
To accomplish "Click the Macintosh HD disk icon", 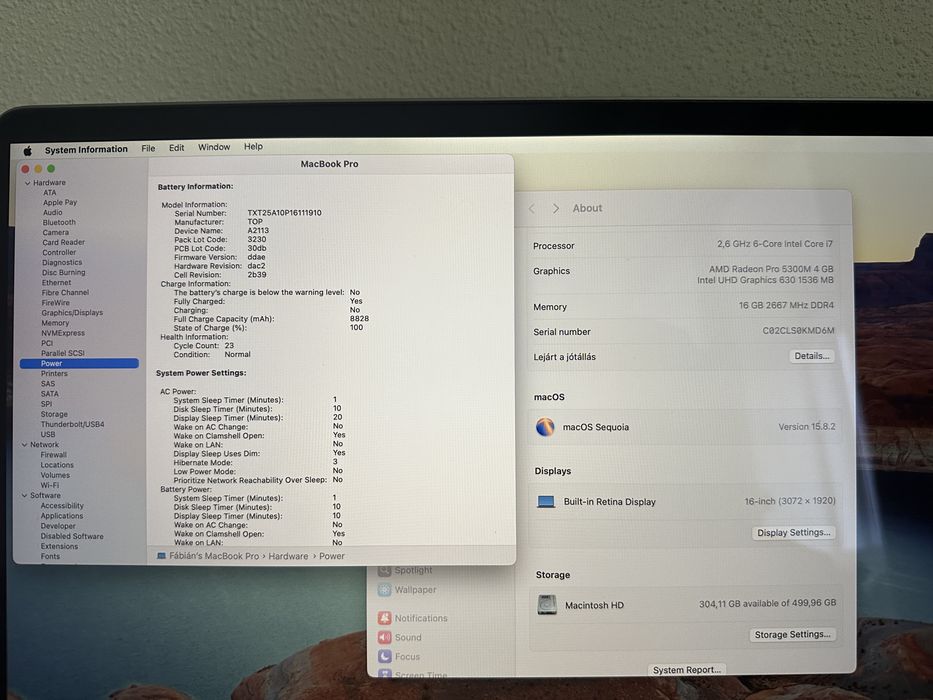I will click(x=547, y=605).
